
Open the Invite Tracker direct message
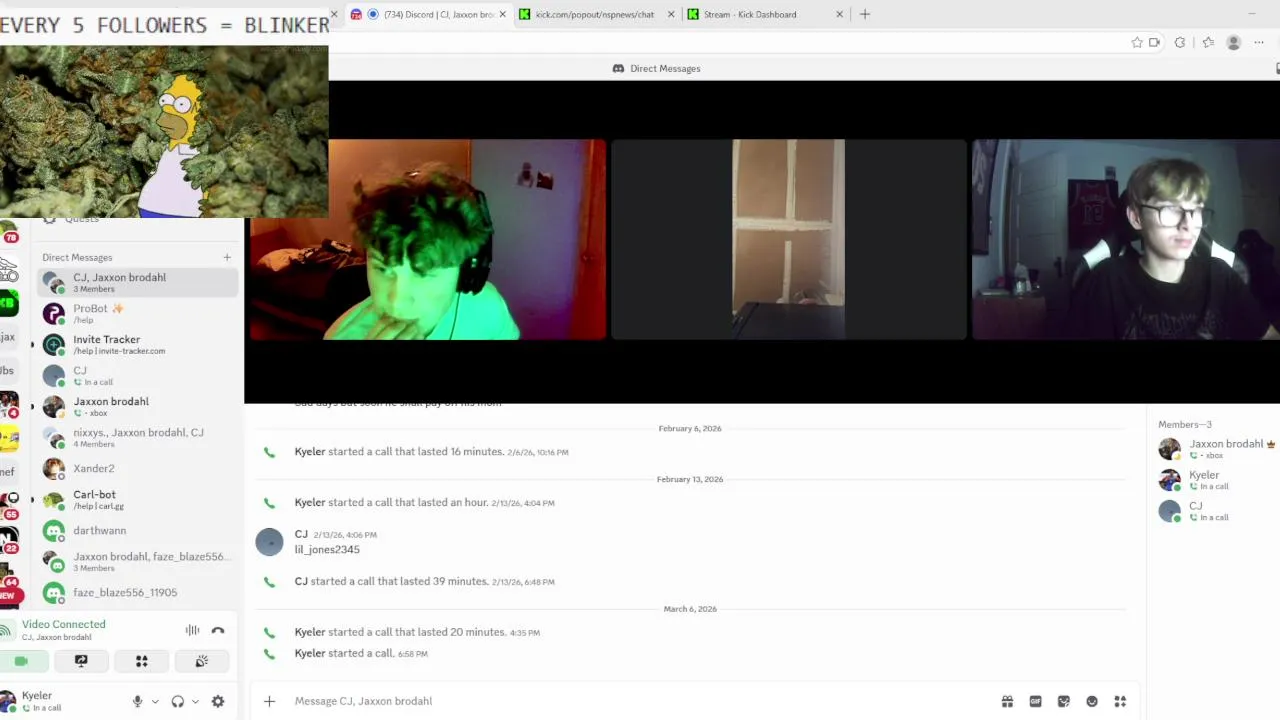tap(138, 345)
